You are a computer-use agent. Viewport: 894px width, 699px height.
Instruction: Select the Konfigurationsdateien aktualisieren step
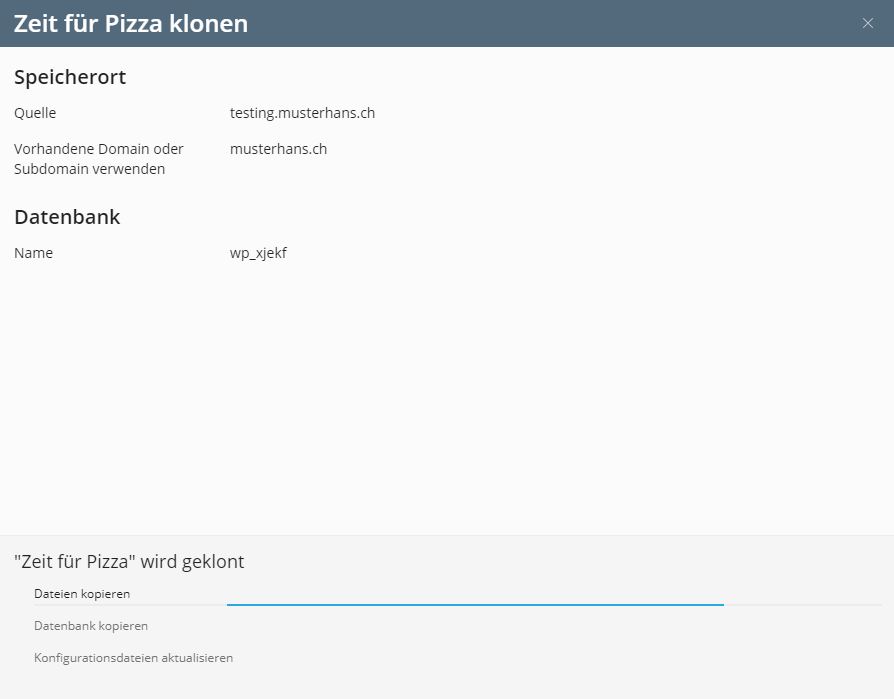click(x=133, y=658)
